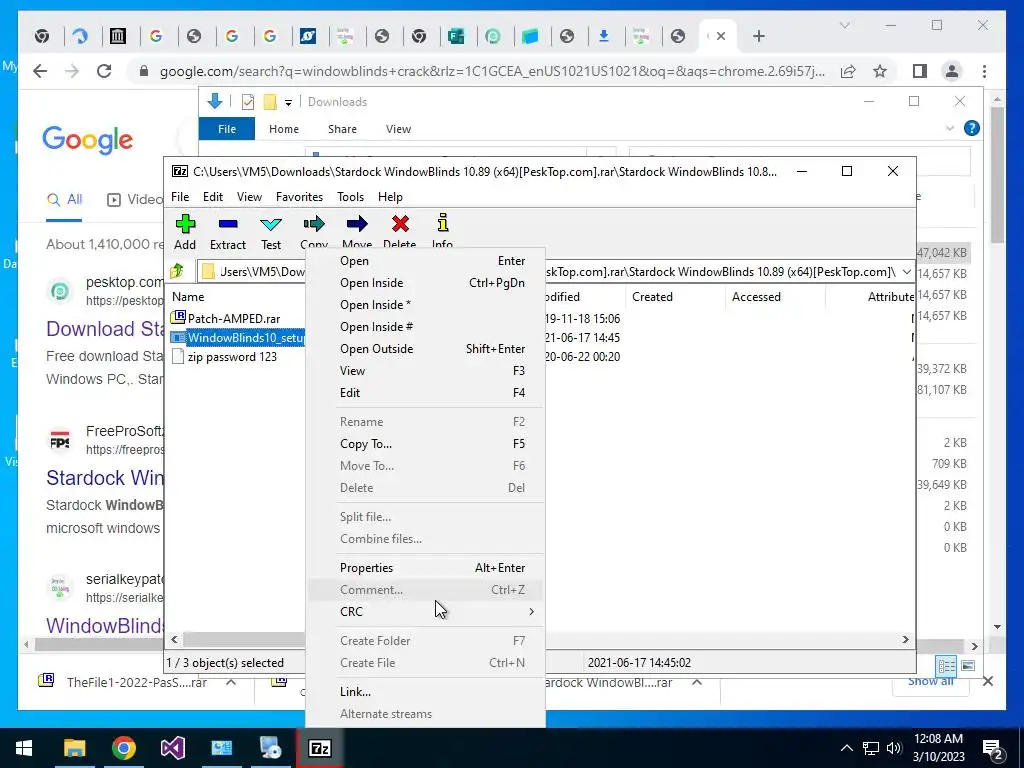The width and height of the screenshot is (1024, 768).
Task: Choose Link... in the context menu
Action: (425, 692)
